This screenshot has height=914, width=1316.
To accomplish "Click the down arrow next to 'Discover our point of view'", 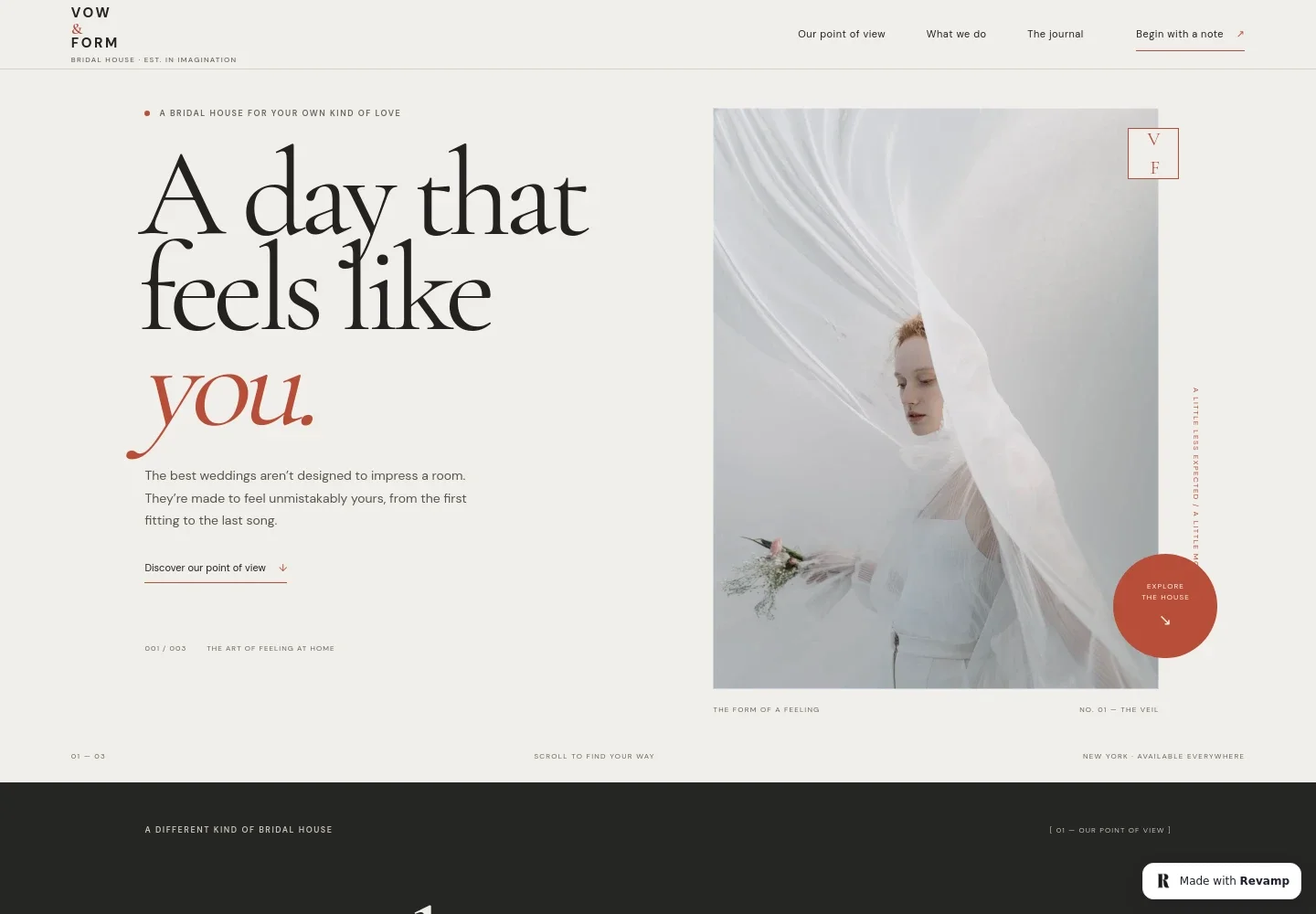I will (282, 568).
